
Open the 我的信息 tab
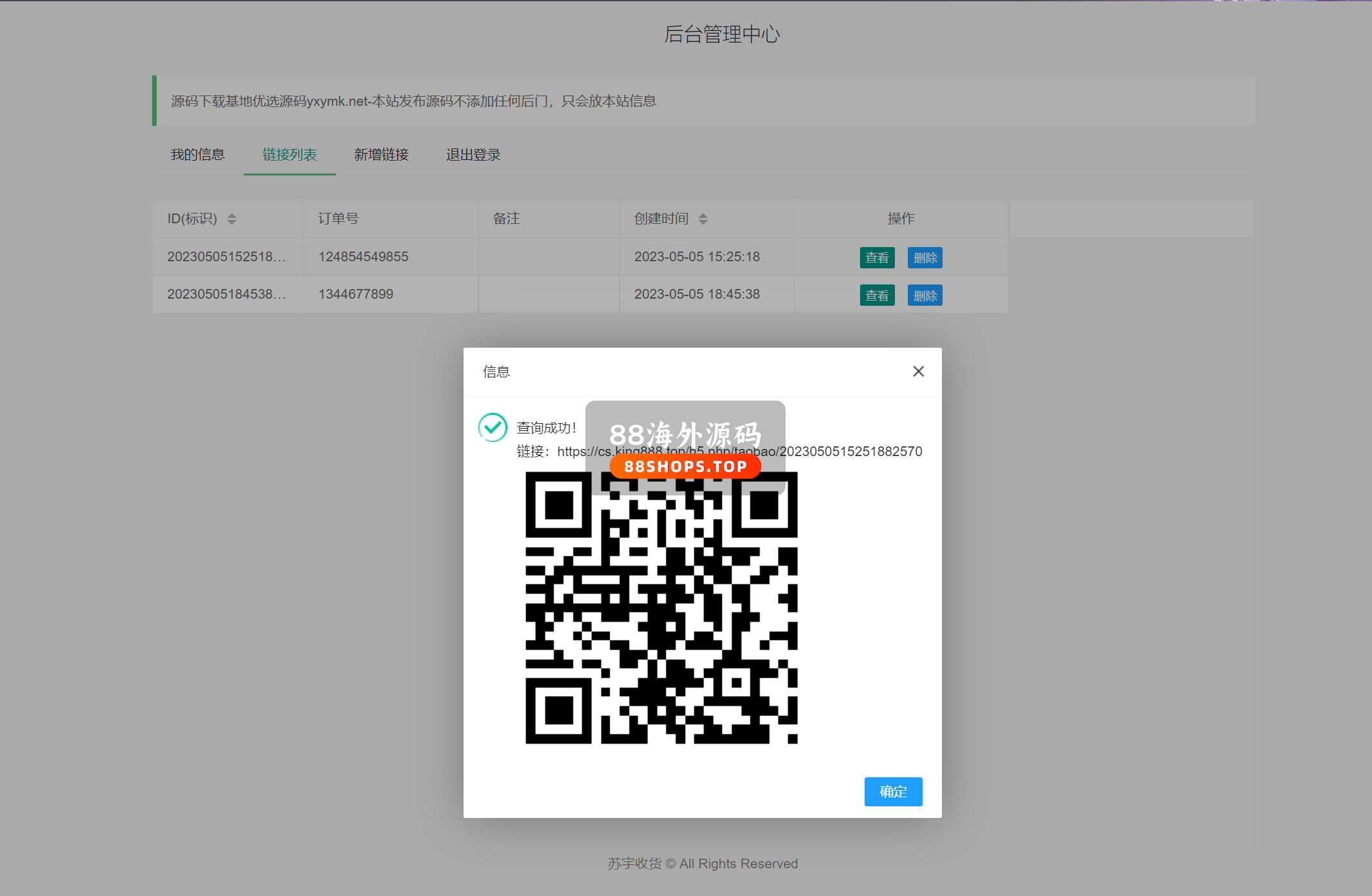point(197,155)
